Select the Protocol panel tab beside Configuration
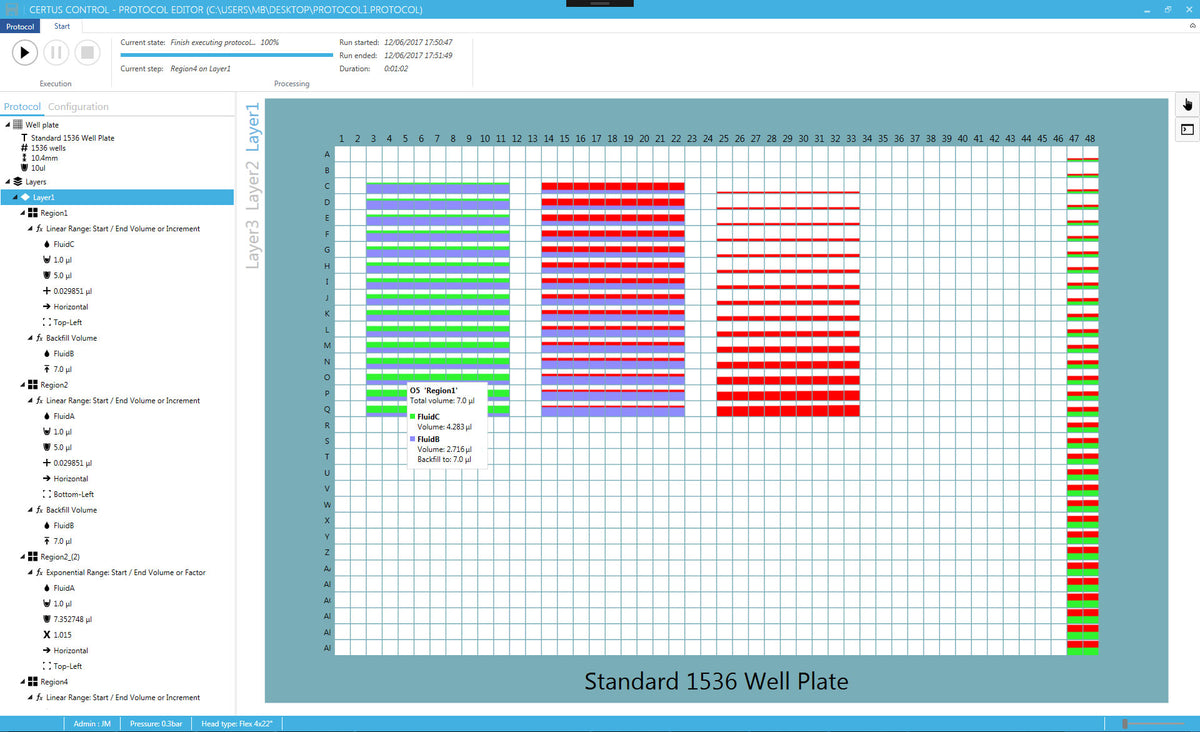1200x732 pixels. coord(22,107)
